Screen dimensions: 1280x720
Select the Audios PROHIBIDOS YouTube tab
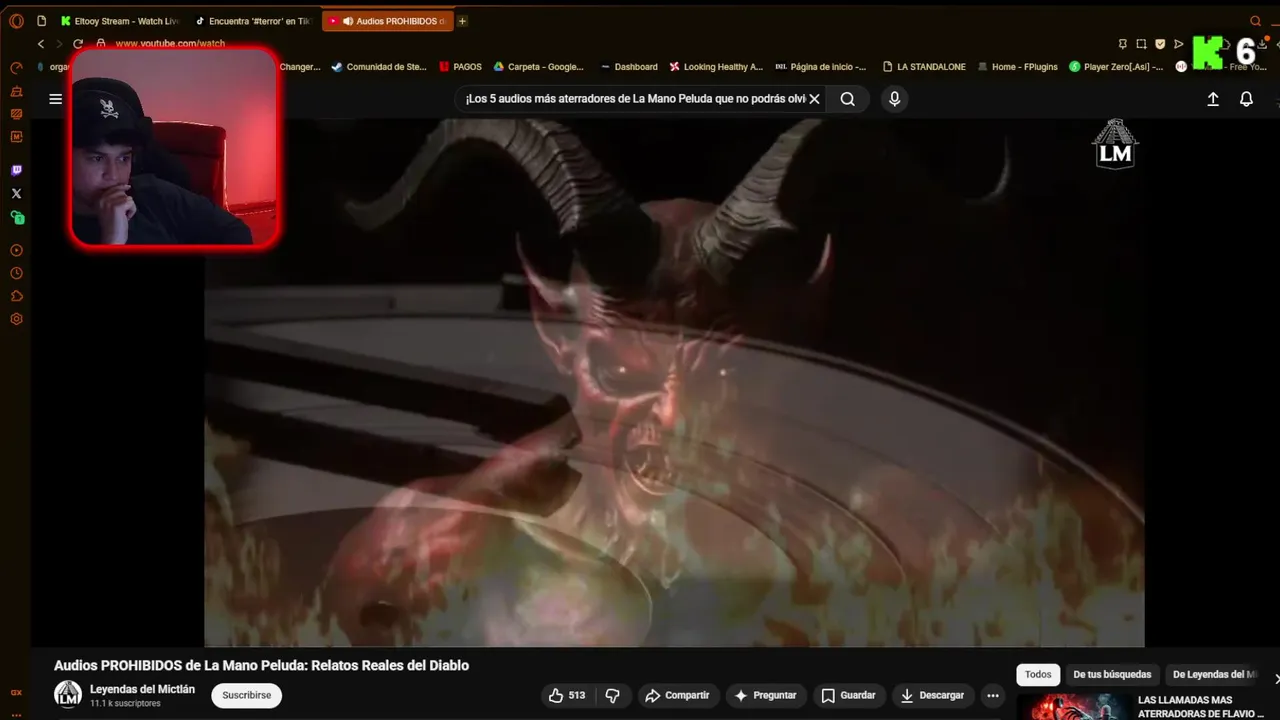pyautogui.click(x=388, y=21)
